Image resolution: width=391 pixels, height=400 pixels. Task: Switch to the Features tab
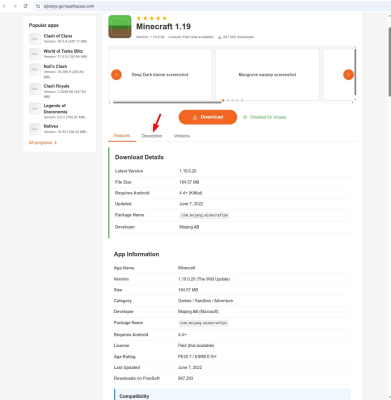pyautogui.click(x=122, y=135)
